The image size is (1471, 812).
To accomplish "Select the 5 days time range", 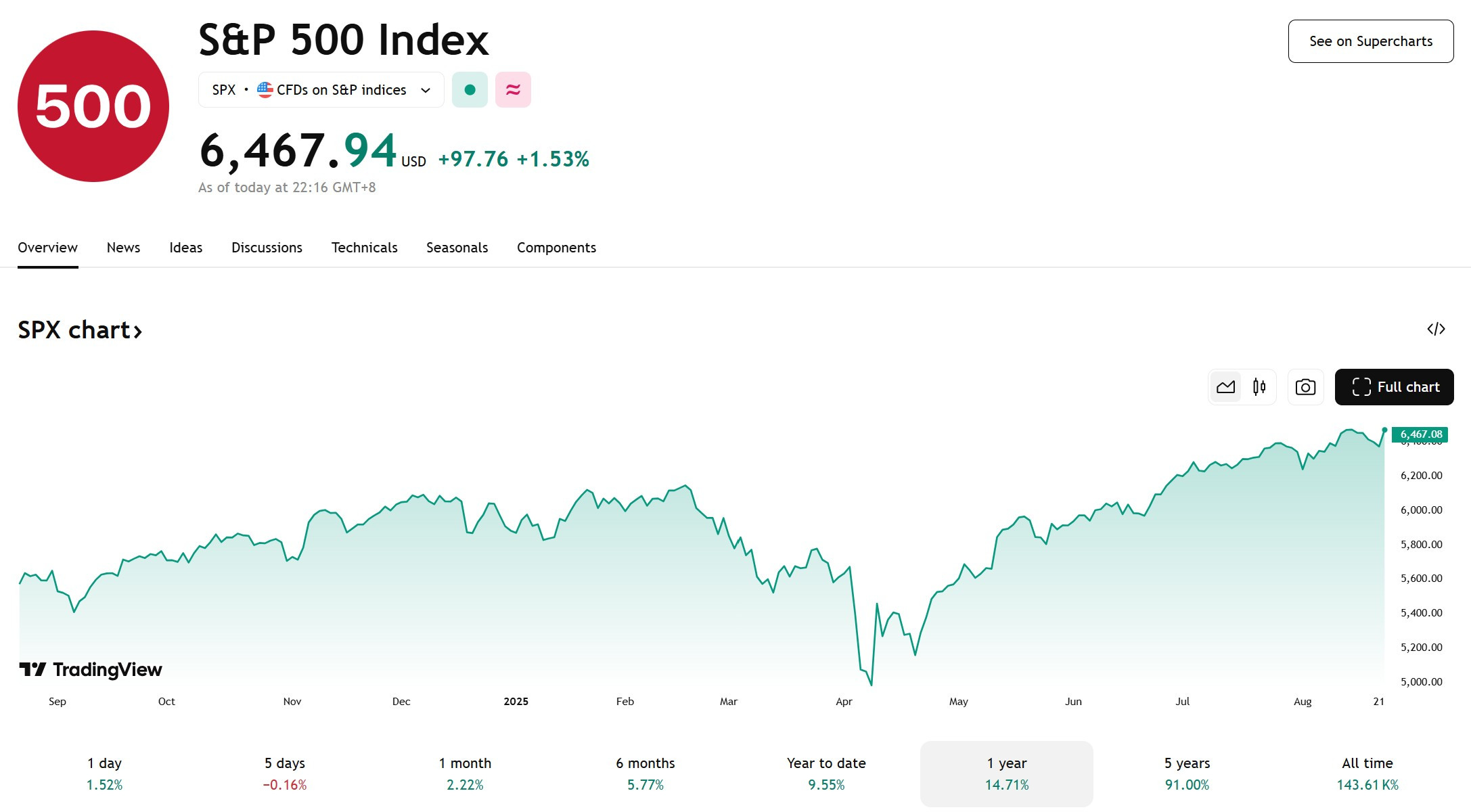I will (285, 773).
